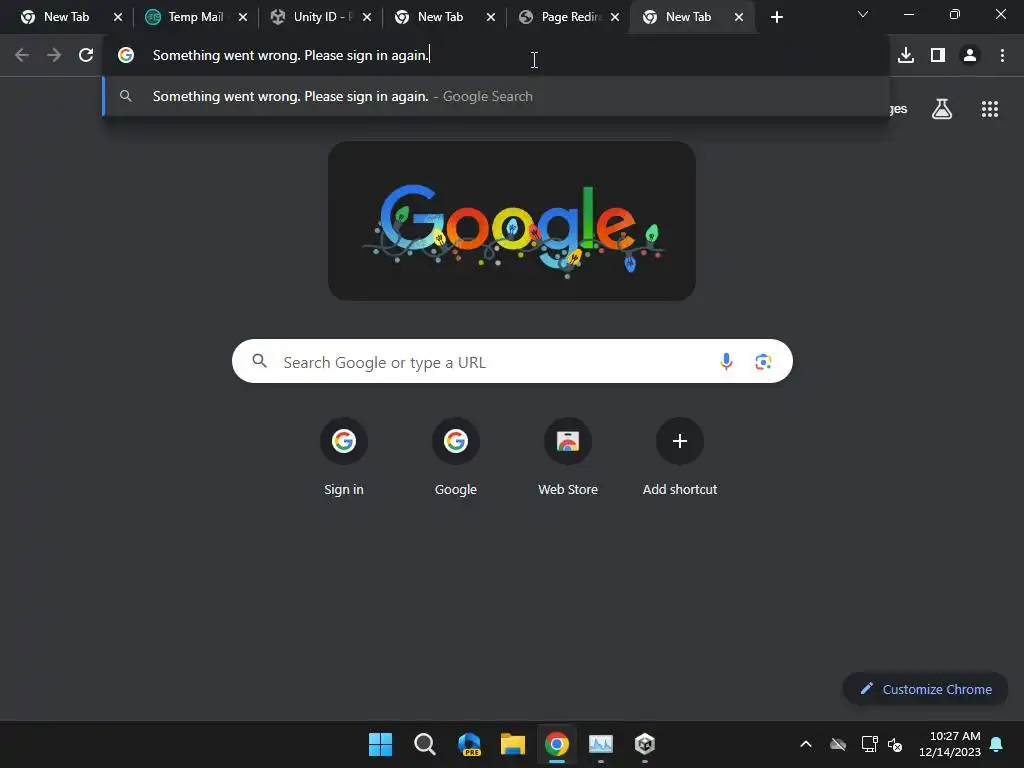Open the Google shortcut tile
This screenshot has height=768, width=1024.
[456, 457]
